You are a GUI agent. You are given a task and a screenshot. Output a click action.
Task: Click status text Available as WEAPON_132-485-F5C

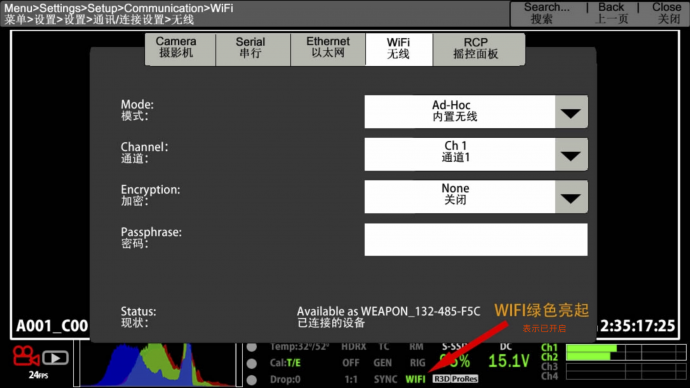coord(389,311)
